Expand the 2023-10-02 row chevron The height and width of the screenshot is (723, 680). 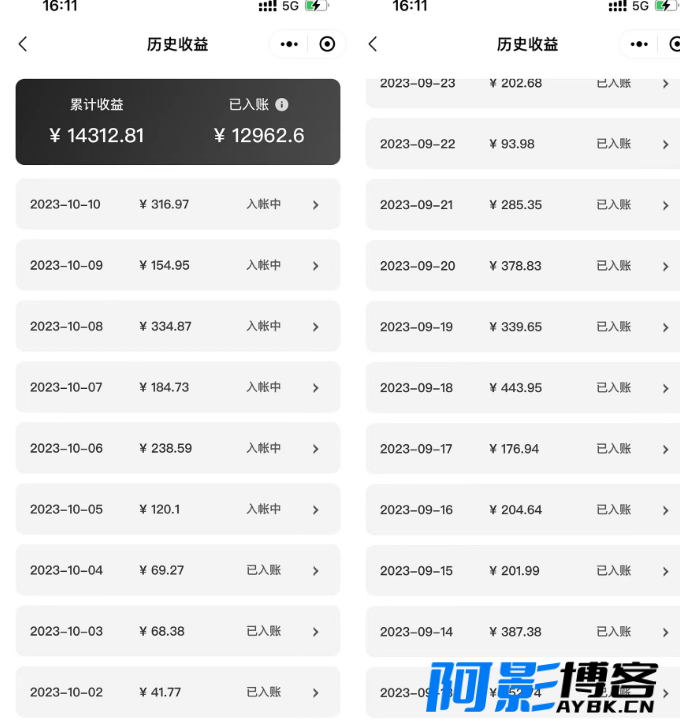316,693
